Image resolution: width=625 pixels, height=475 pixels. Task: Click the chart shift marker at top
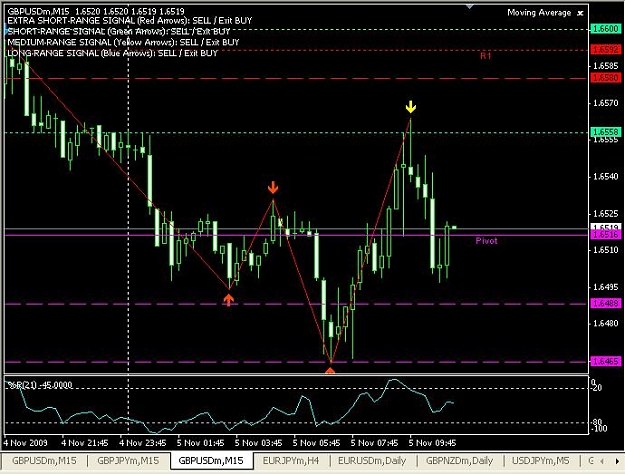click(470, 6)
